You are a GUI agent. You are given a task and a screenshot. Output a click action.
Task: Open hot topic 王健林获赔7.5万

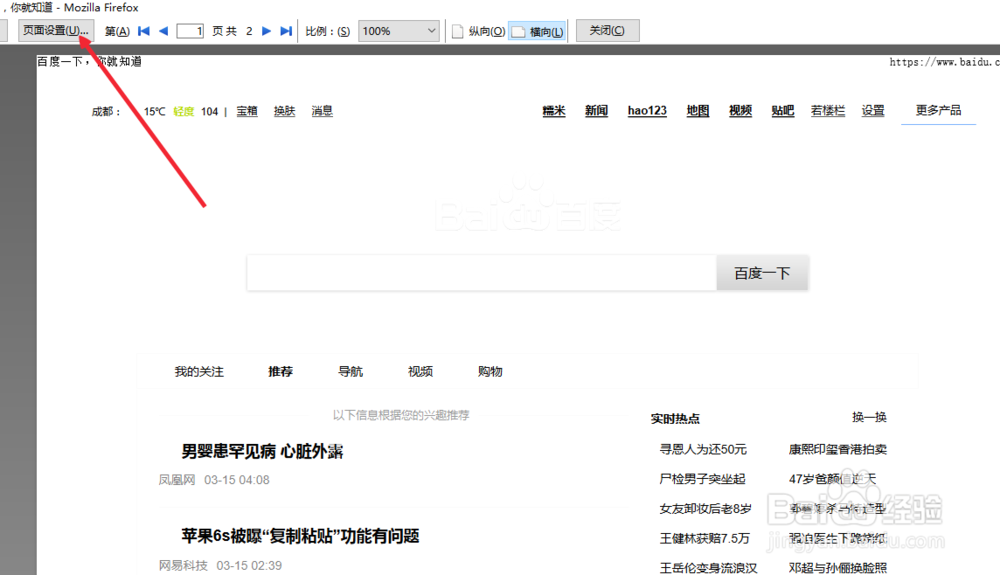pyautogui.click(x=705, y=539)
